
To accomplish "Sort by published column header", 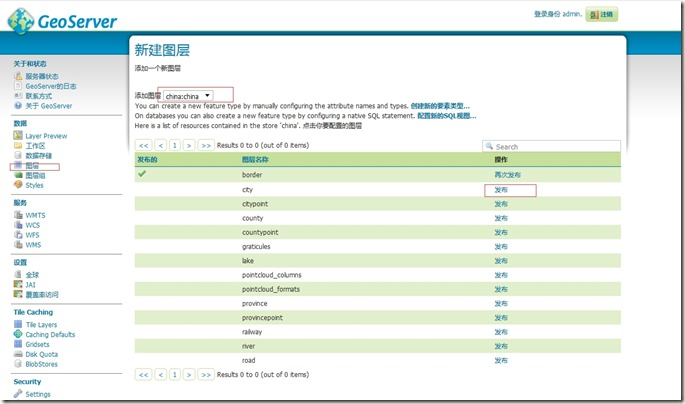I will point(147,159).
